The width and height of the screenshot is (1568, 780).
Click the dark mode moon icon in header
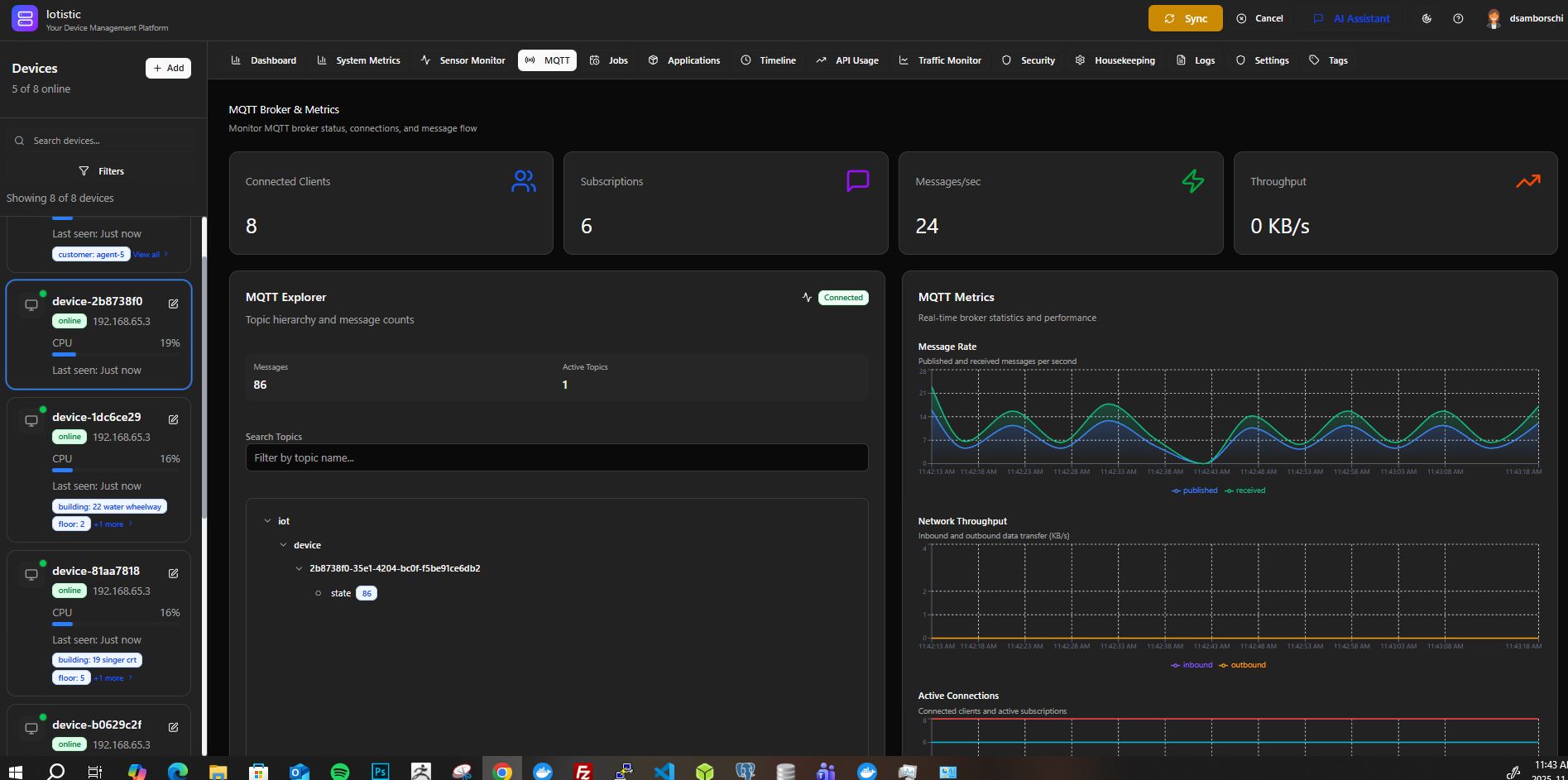click(x=1427, y=17)
